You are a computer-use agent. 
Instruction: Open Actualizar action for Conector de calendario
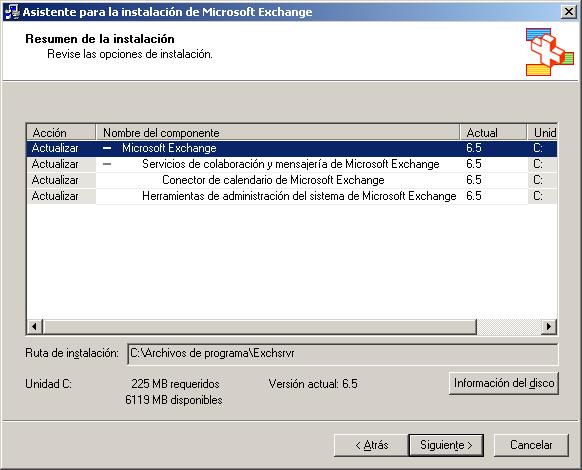55,180
